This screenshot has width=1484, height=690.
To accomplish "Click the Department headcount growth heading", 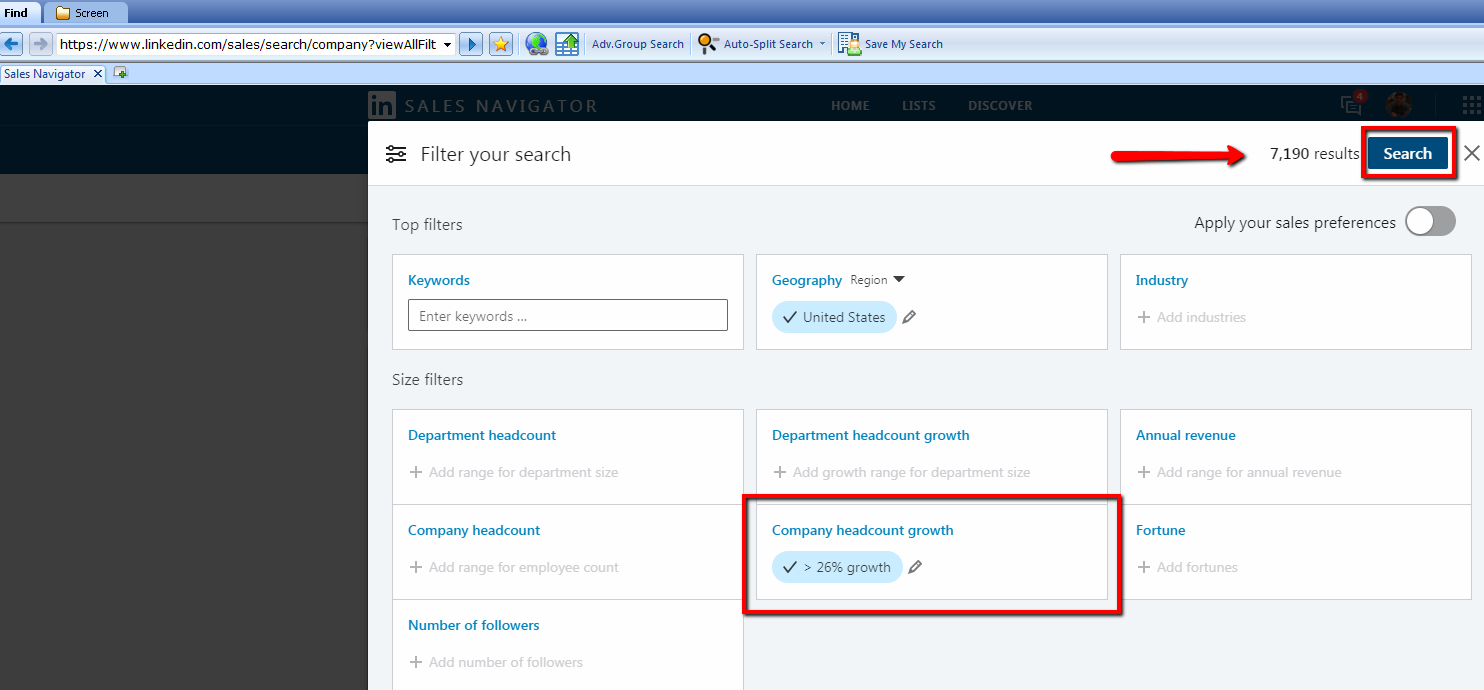I will click(x=871, y=435).
